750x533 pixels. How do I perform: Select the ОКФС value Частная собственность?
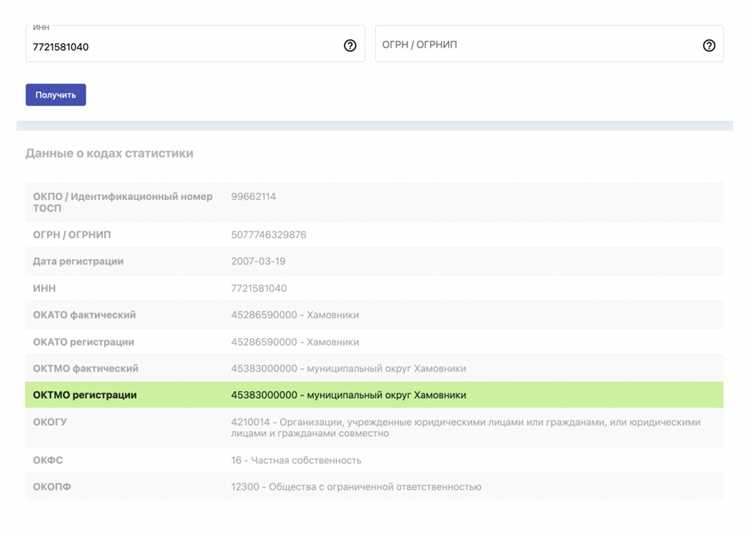click(296, 461)
